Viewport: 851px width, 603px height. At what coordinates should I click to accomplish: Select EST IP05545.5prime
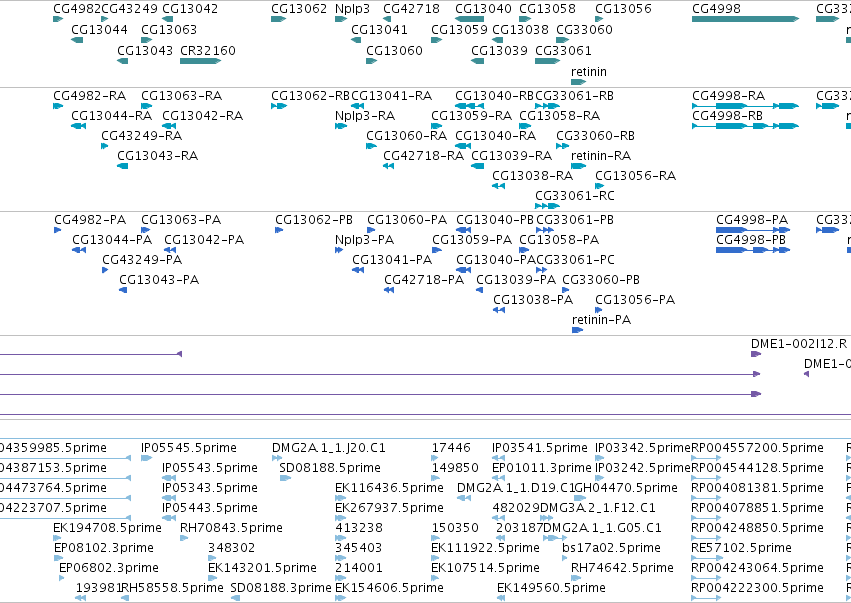click(189, 448)
